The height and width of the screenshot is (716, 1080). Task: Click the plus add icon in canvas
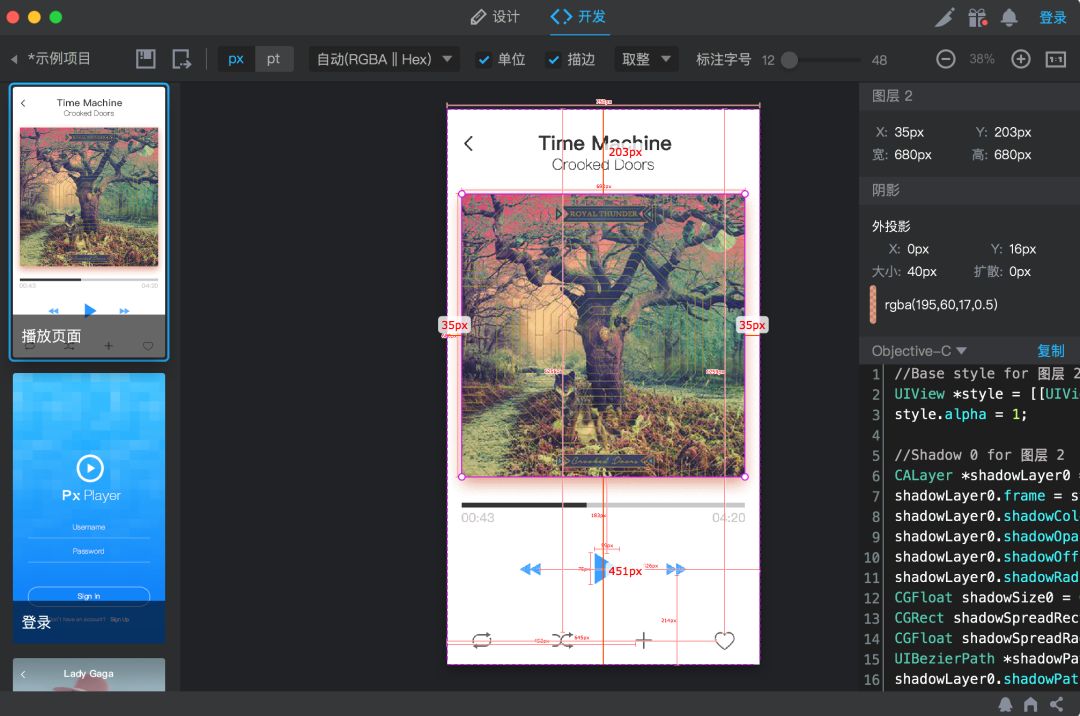coord(643,640)
